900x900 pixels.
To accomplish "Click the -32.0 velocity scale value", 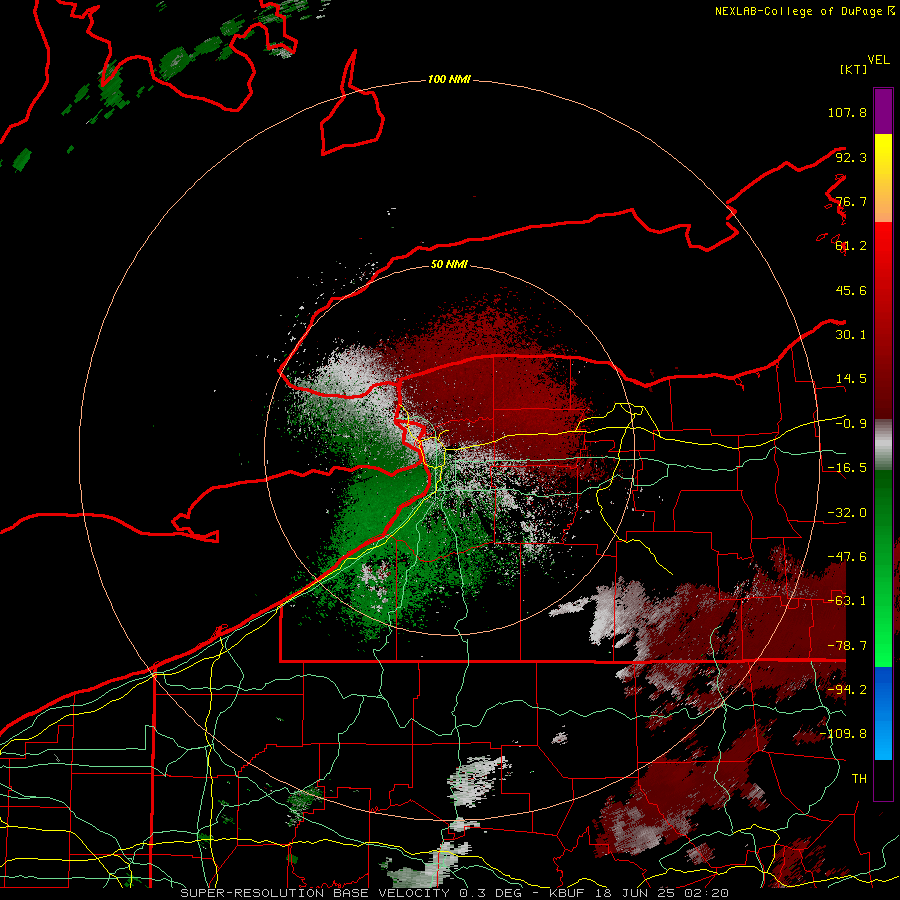I will point(847,513).
